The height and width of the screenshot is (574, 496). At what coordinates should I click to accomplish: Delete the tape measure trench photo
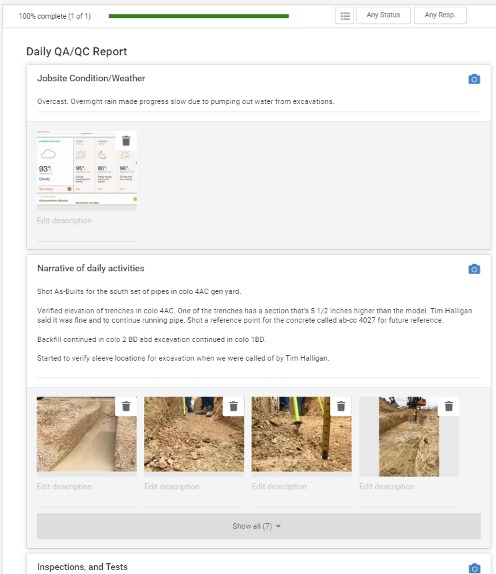coord(341,406)
